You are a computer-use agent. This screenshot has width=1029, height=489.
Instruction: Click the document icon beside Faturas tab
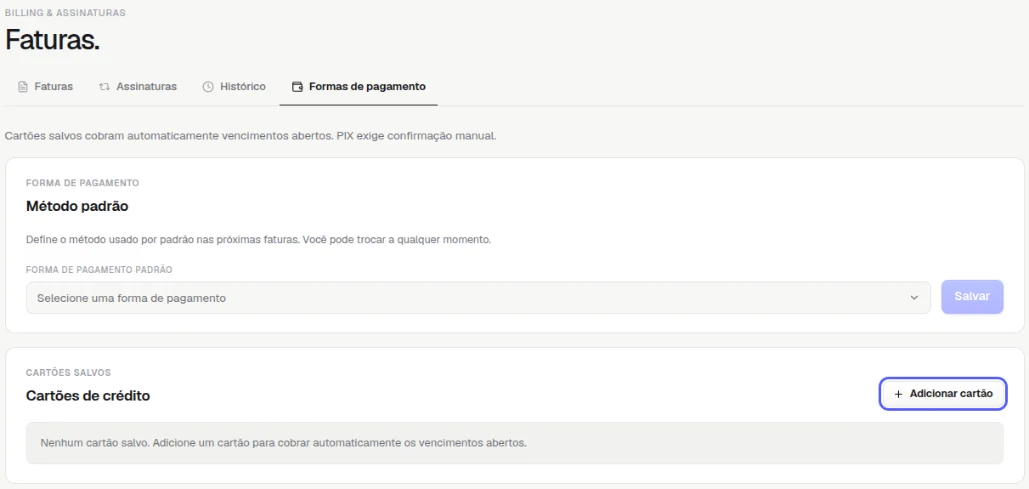[x=23, y=87]
